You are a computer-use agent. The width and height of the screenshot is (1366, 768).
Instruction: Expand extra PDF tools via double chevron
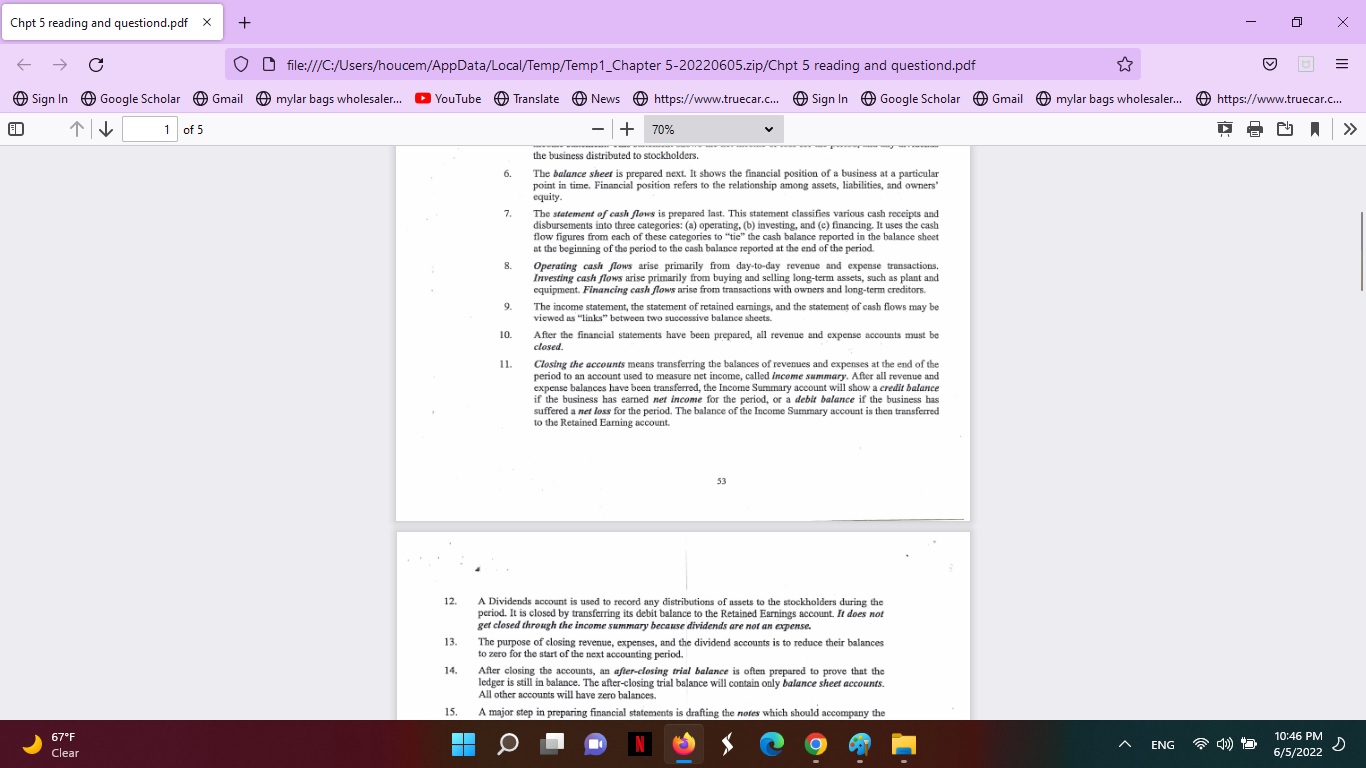[x=1351, y=128]
